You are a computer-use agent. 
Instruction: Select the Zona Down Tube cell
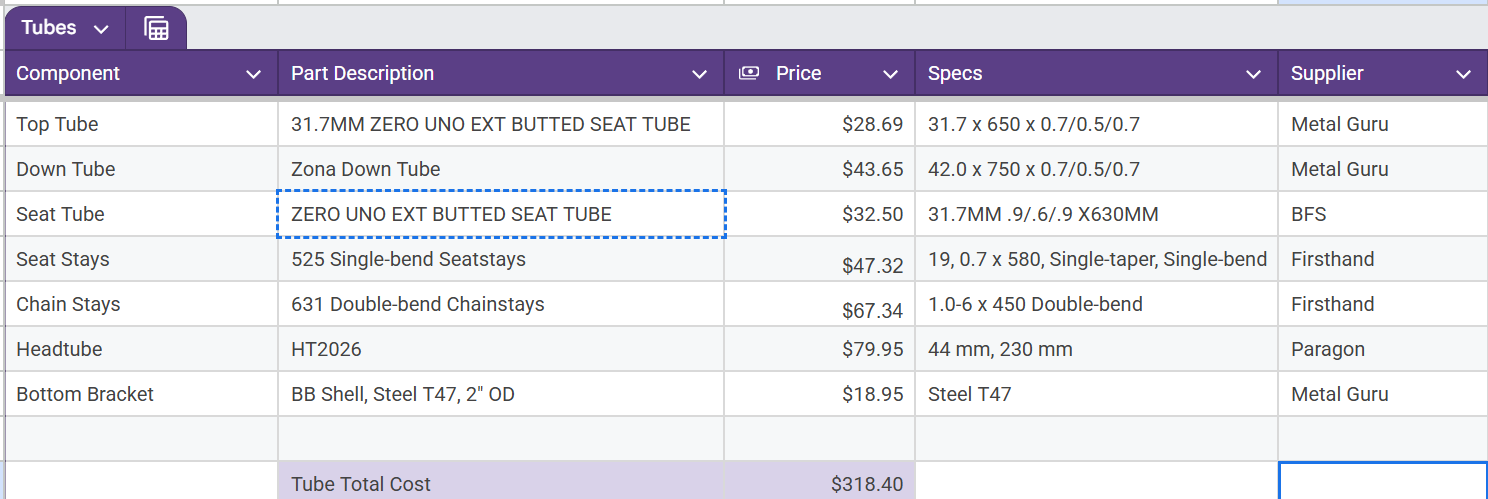point(500,169)
